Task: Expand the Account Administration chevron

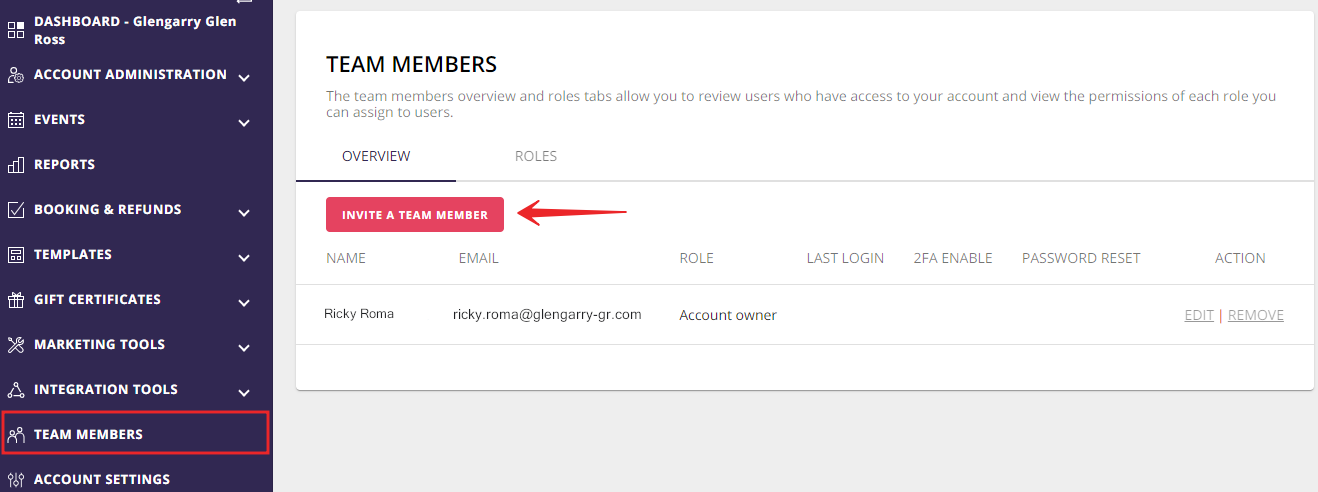Action: (244, 78)
